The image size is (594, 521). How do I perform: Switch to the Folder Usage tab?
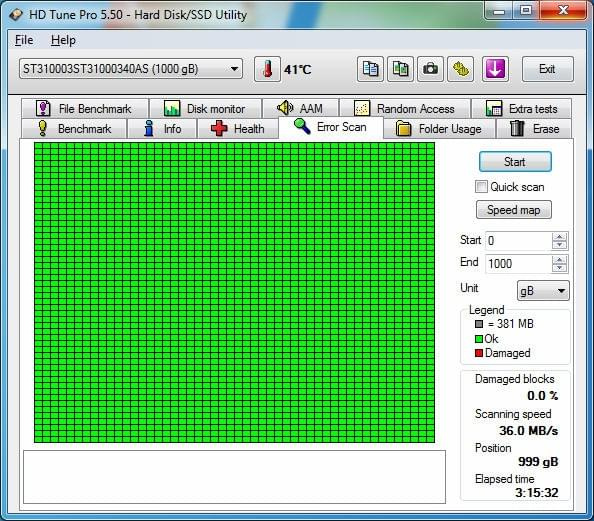point(439,129)
